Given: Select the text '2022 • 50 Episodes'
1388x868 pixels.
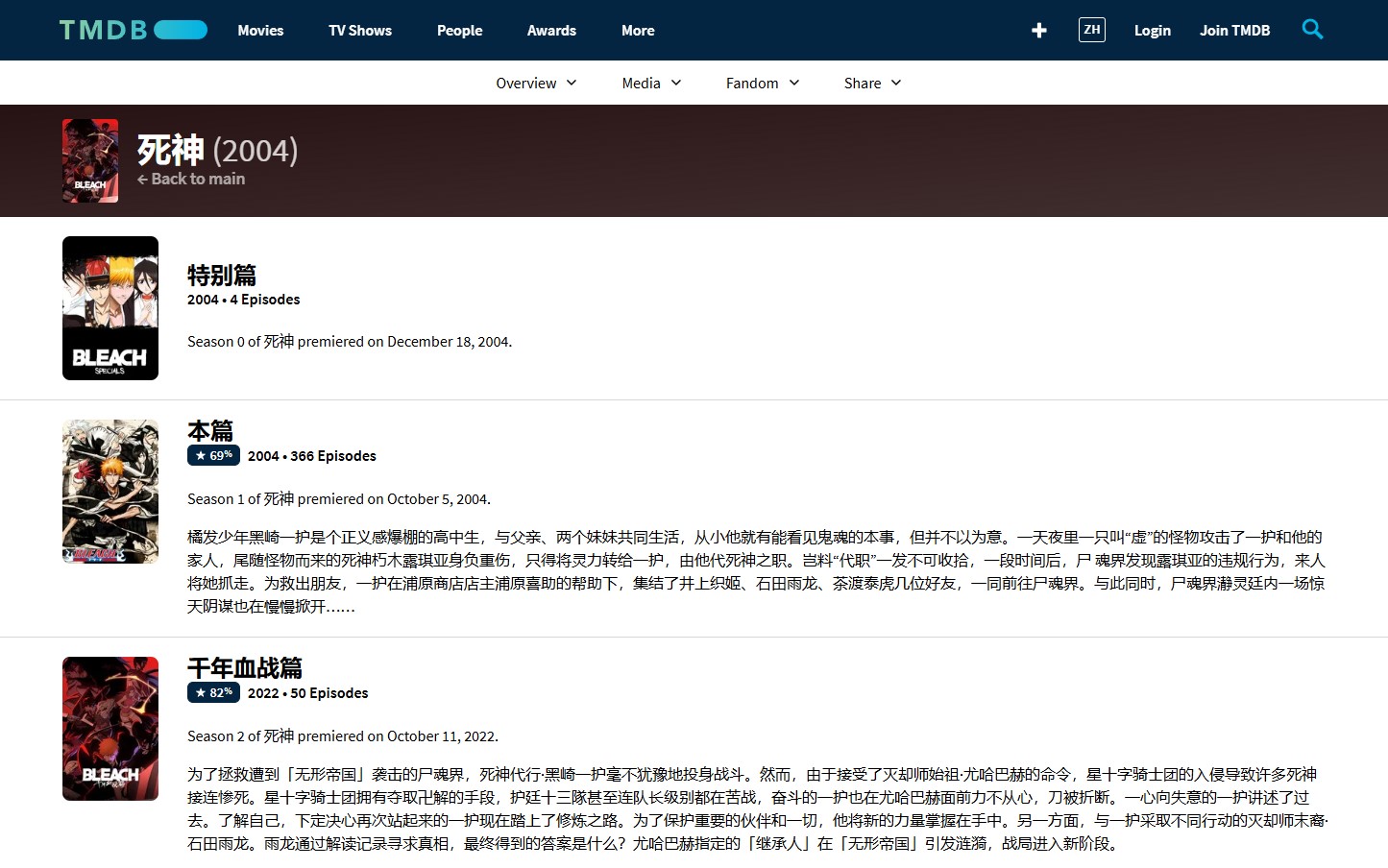Looking at the screenshot, I should click(x=308, y=693).
